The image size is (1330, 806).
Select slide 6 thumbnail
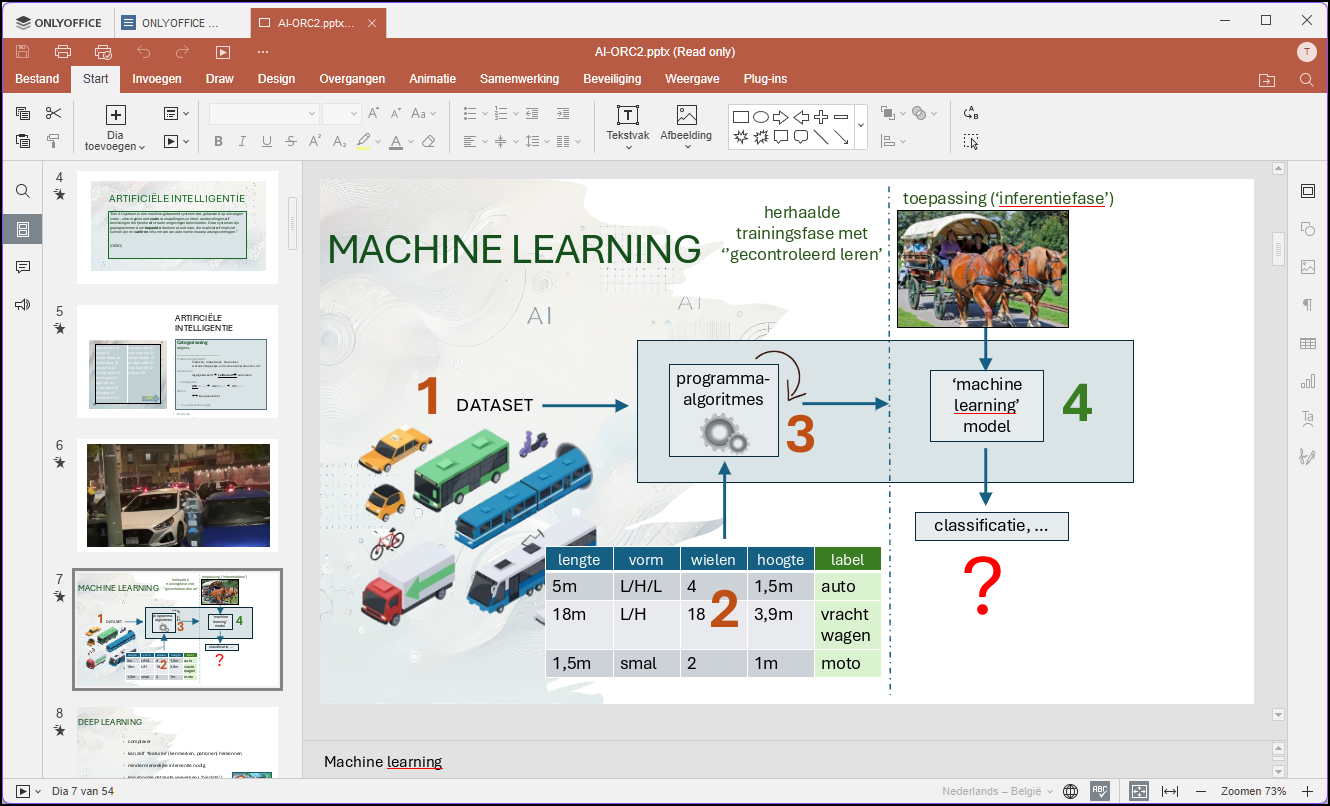178,496
